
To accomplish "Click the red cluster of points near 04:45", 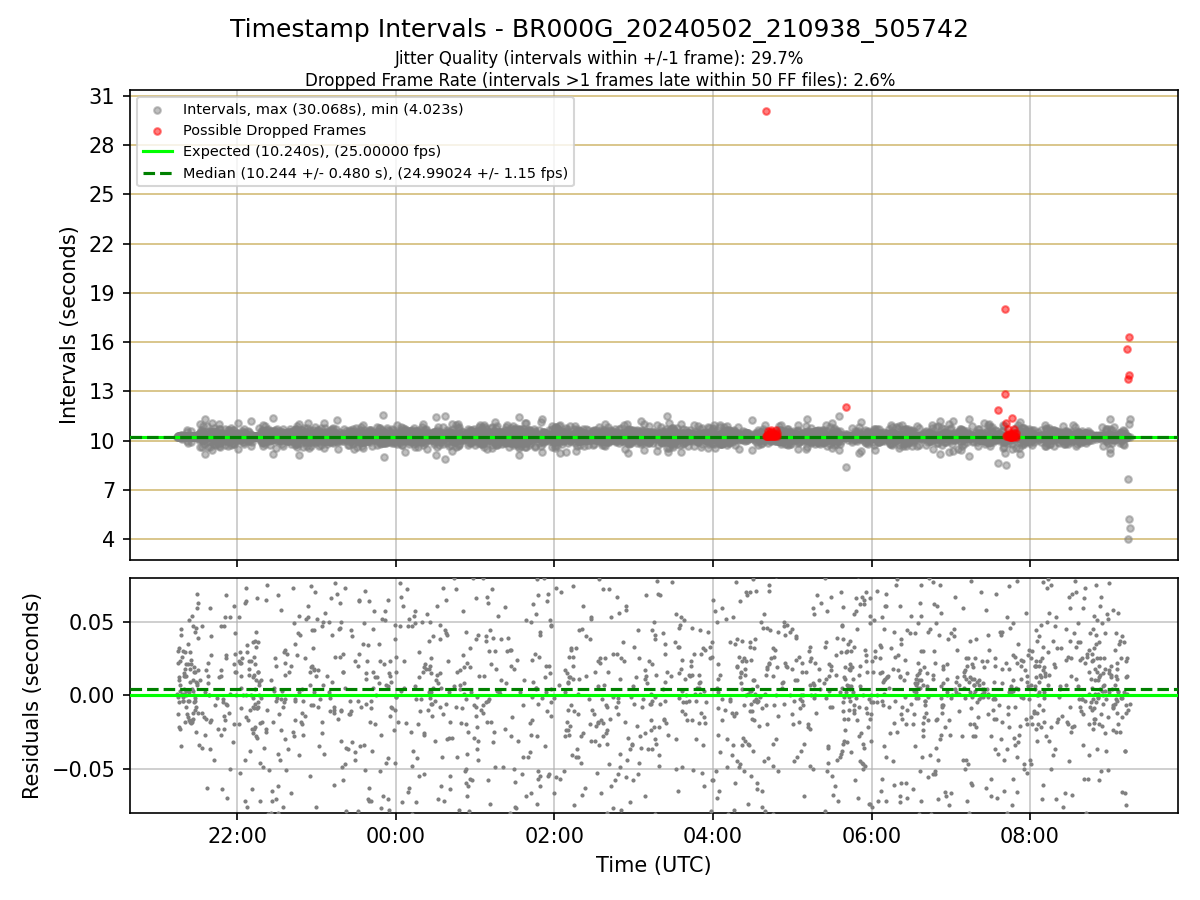I will (771, 434).
